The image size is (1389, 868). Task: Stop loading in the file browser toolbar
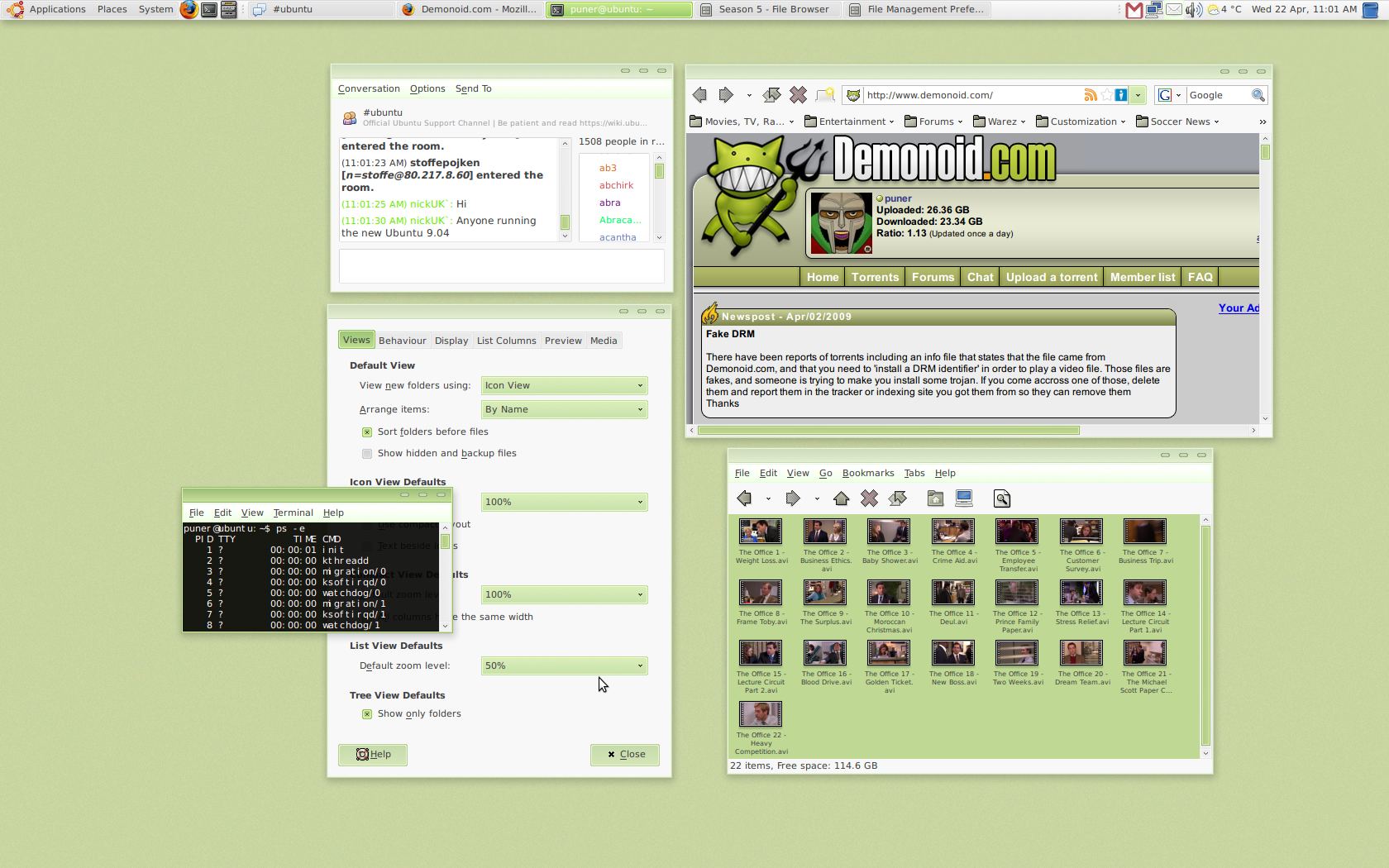869,498
